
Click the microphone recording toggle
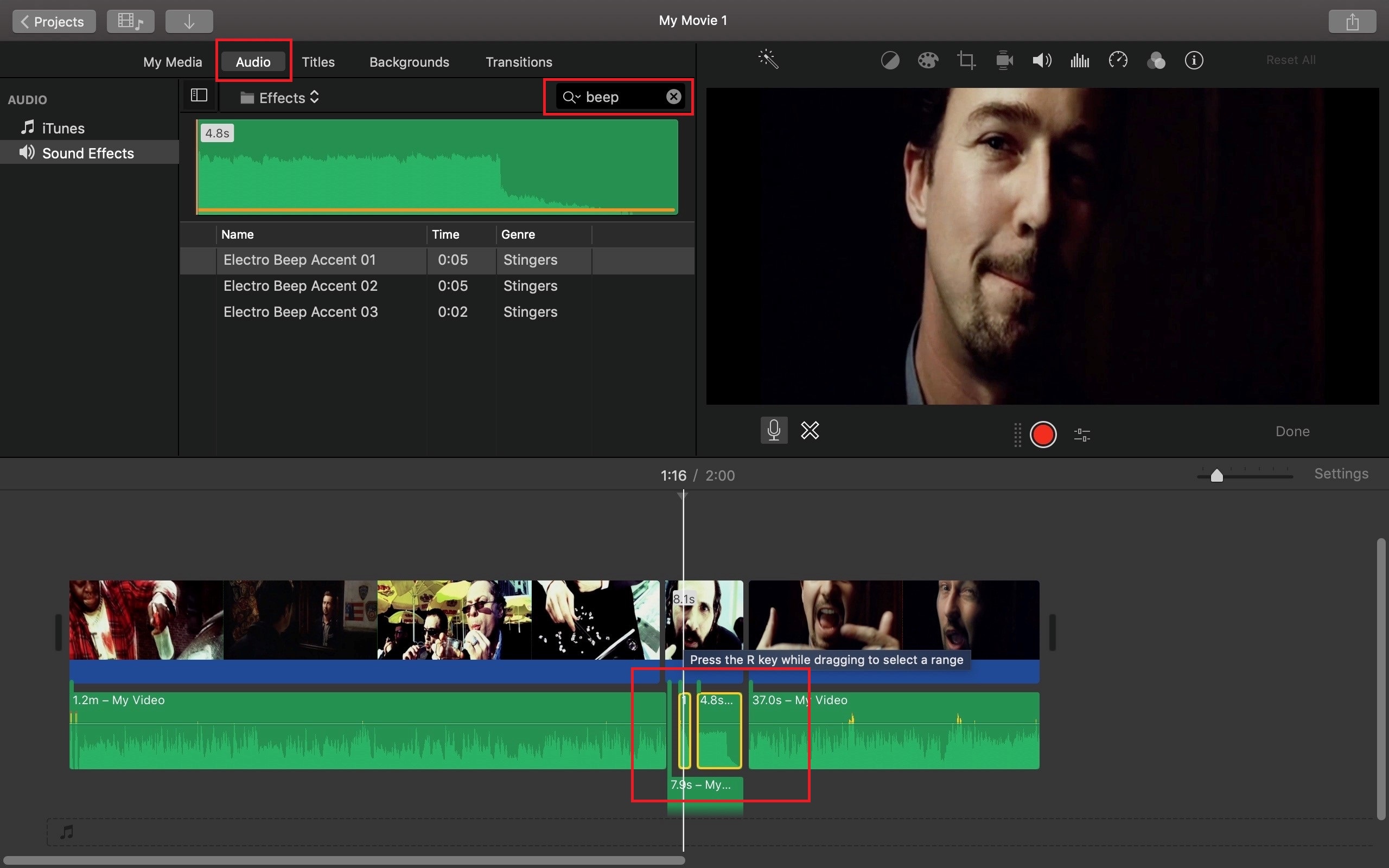coord(774,430)
